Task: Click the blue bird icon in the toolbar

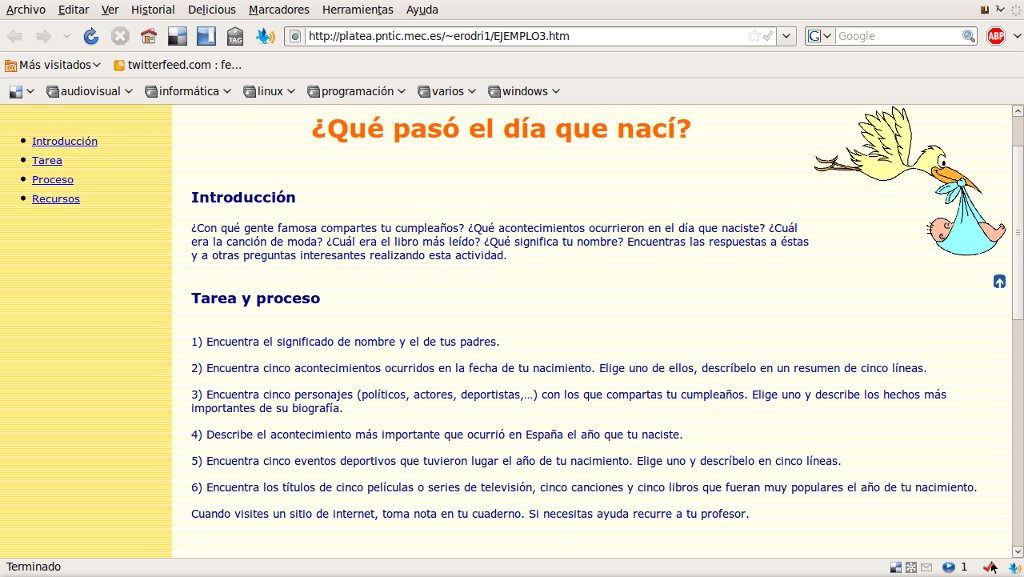Action: coord(264,36)
